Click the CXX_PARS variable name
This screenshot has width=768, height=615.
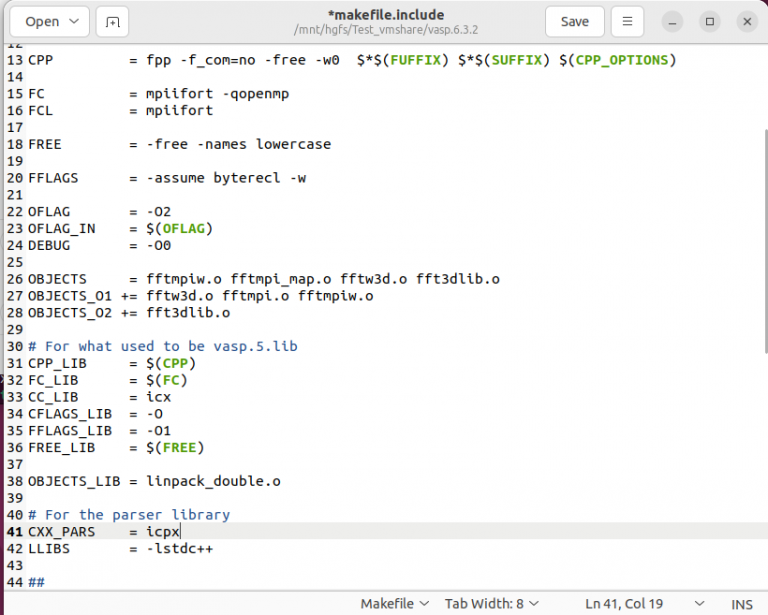(x=62, y=532)
